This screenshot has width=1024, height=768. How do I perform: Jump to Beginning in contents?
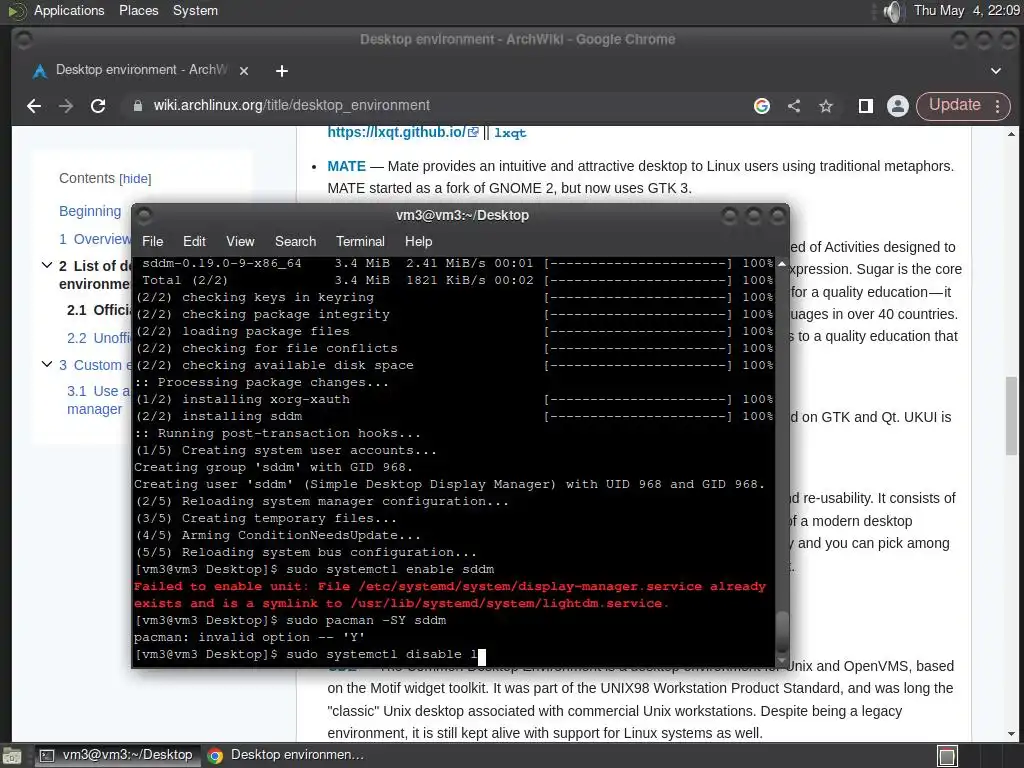coord(90,211)
